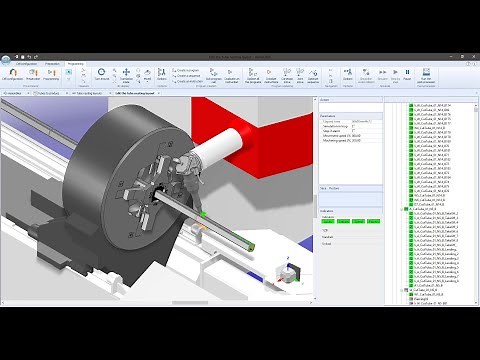Click the 3D viewport horizontal scrollbar thumb
Viewport: 480px width, 360px height.
click(x=190, y=303)
